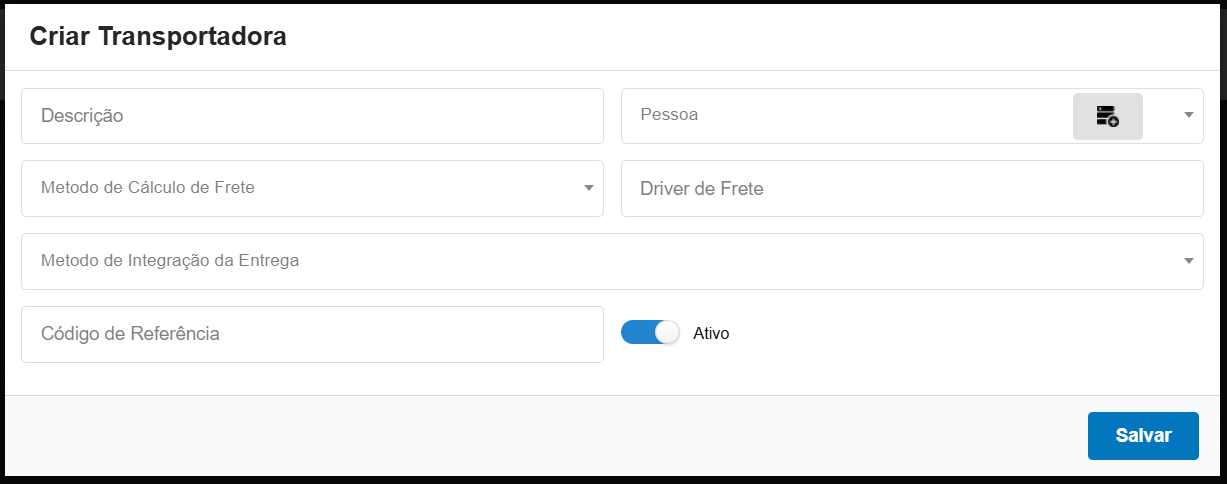Click the Código de Referência placeholder text
The image size is (1227, 484).
130,334
